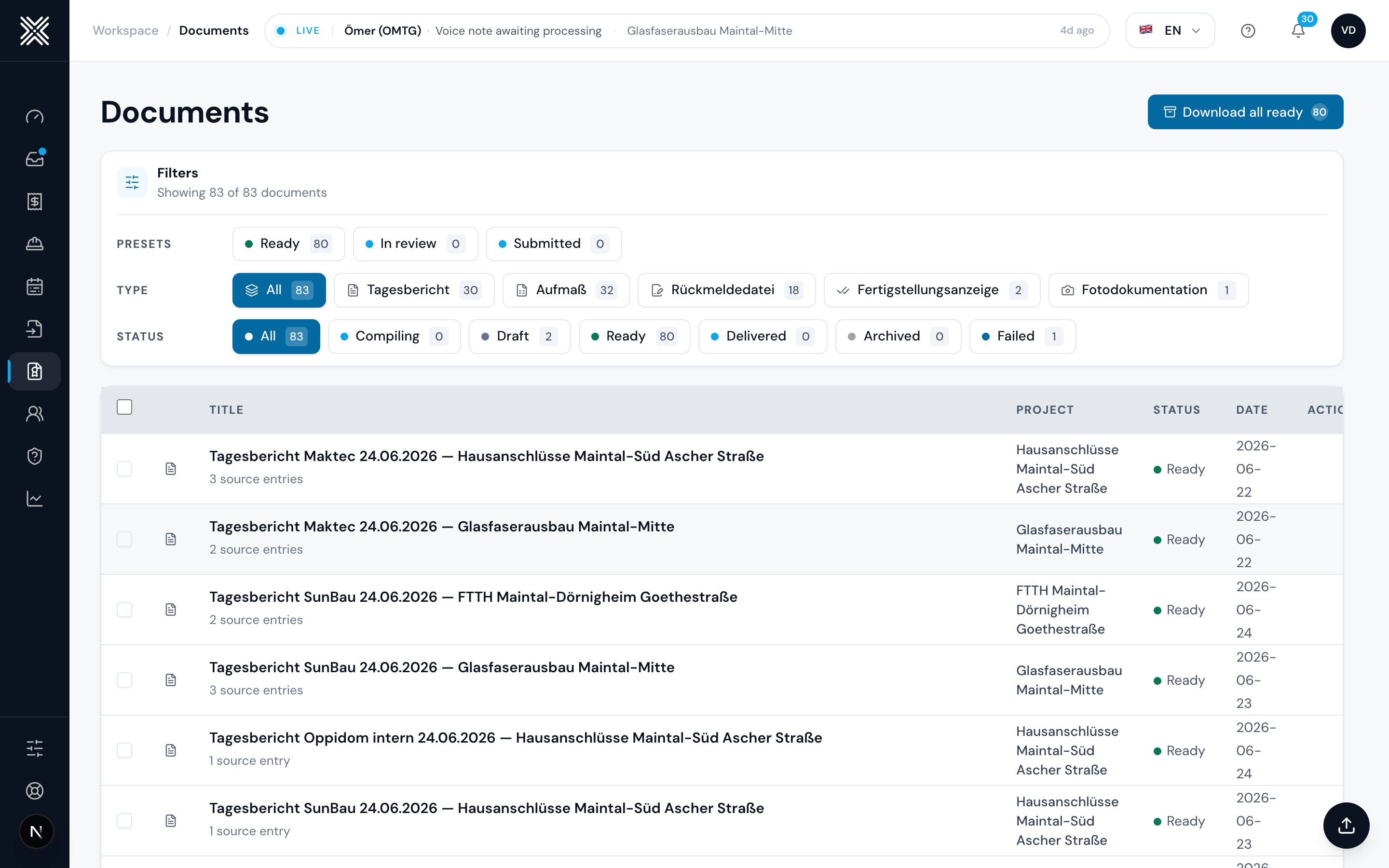This screenshot has height=868, width=1389.
Task: Filter by Draft status
Action: 520,337
